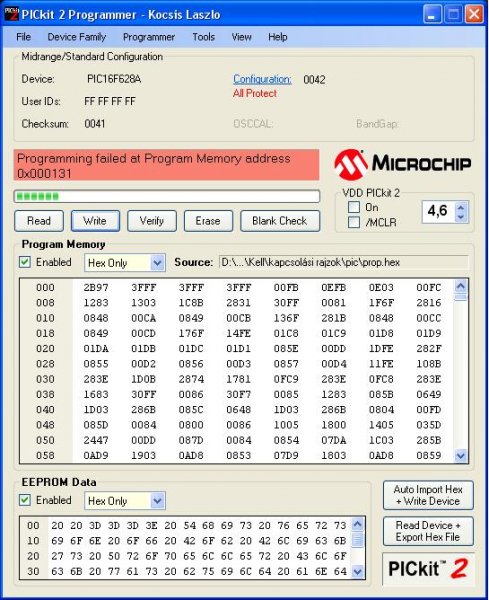This screenshot has width=489, height=600.
Task: Click EEPROM byte 54 in row 00
Action: (189, 526)
